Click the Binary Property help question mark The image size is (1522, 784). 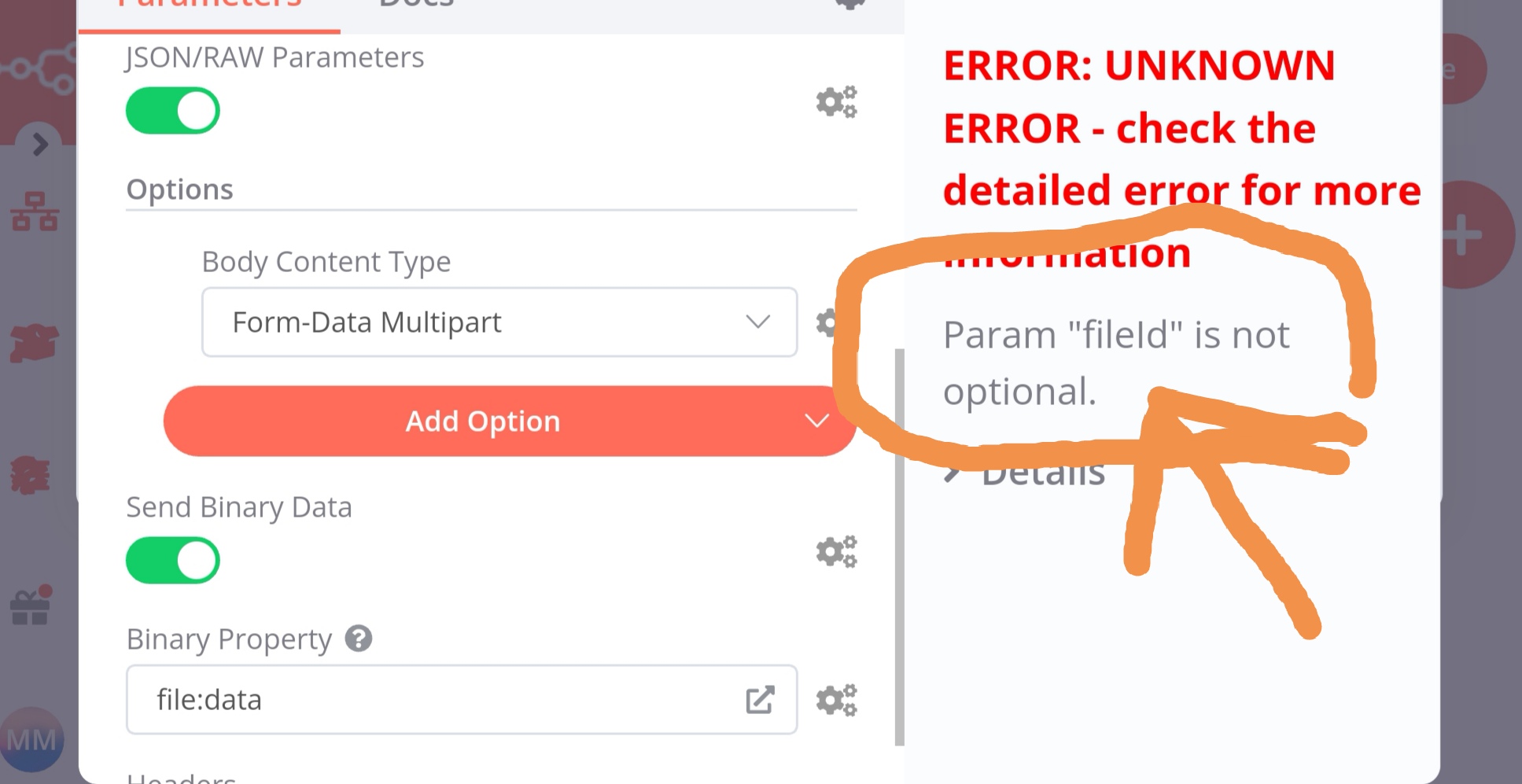pos(359,639)
